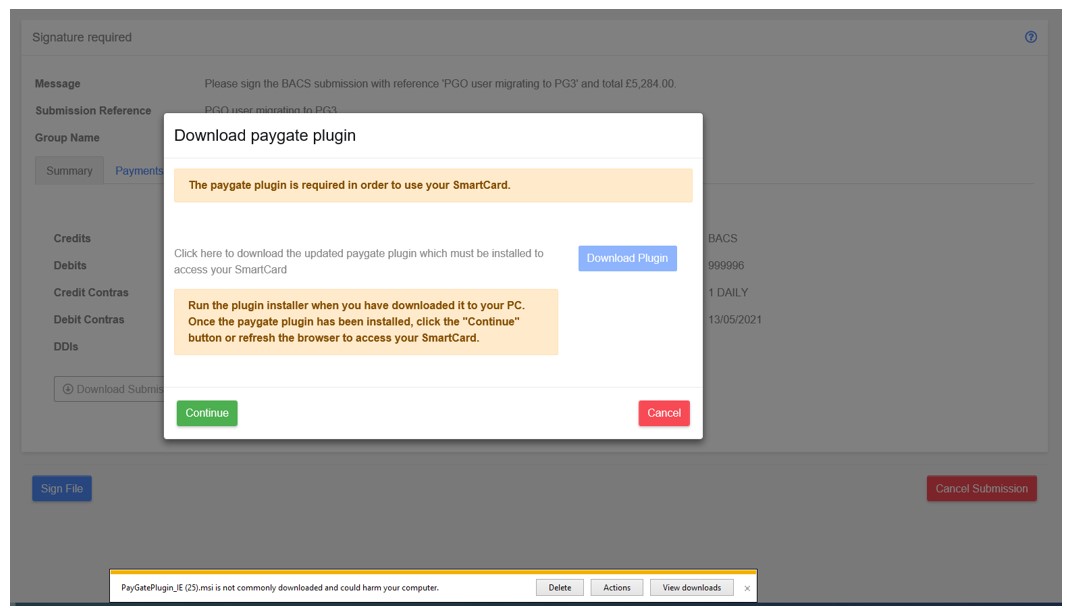The width and height of the screenshot is (1067, 612).
Task: Click the DDIs label
Action: 66,347
